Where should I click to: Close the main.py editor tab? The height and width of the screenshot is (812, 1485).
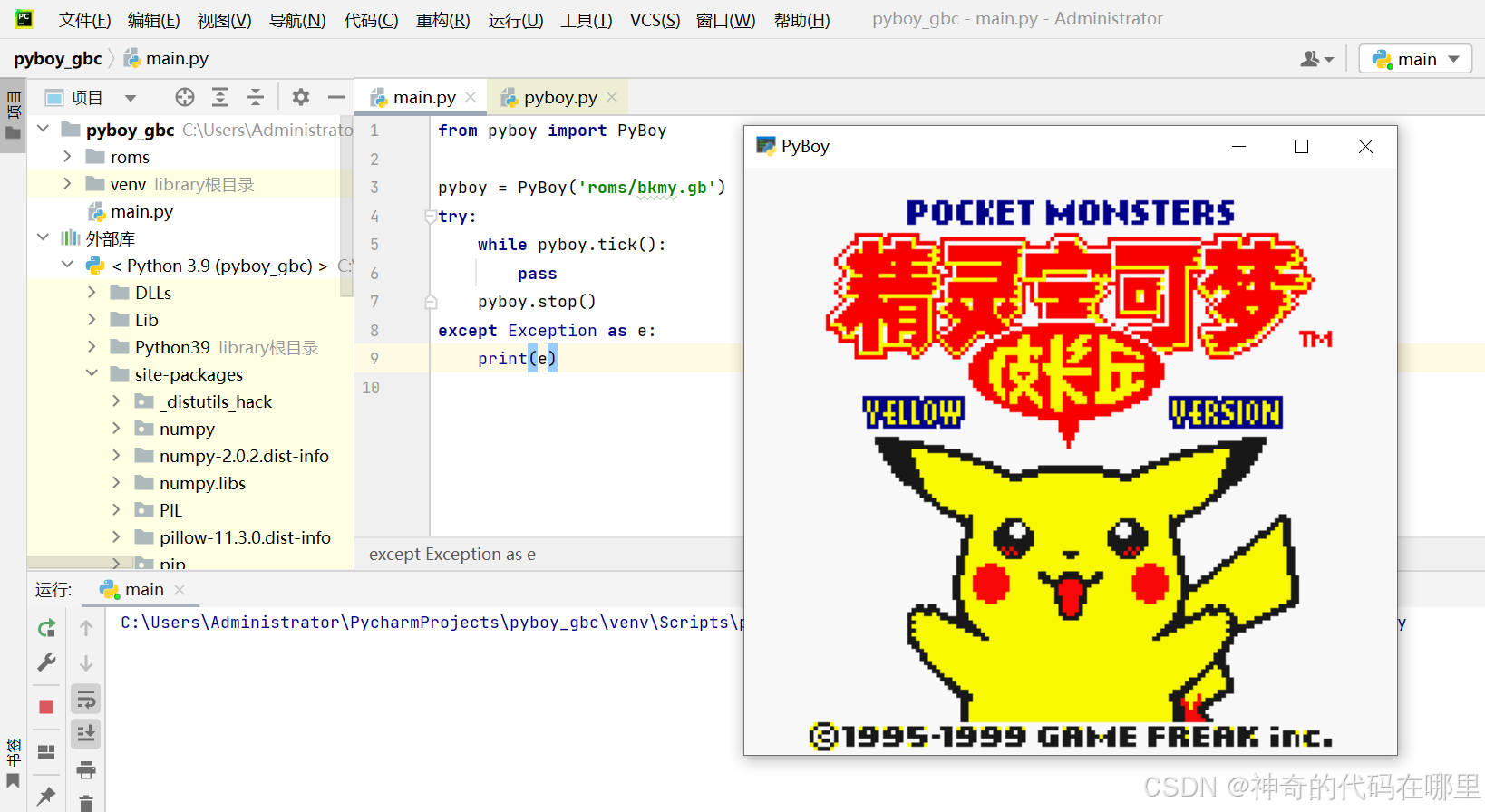coord(471,97)
